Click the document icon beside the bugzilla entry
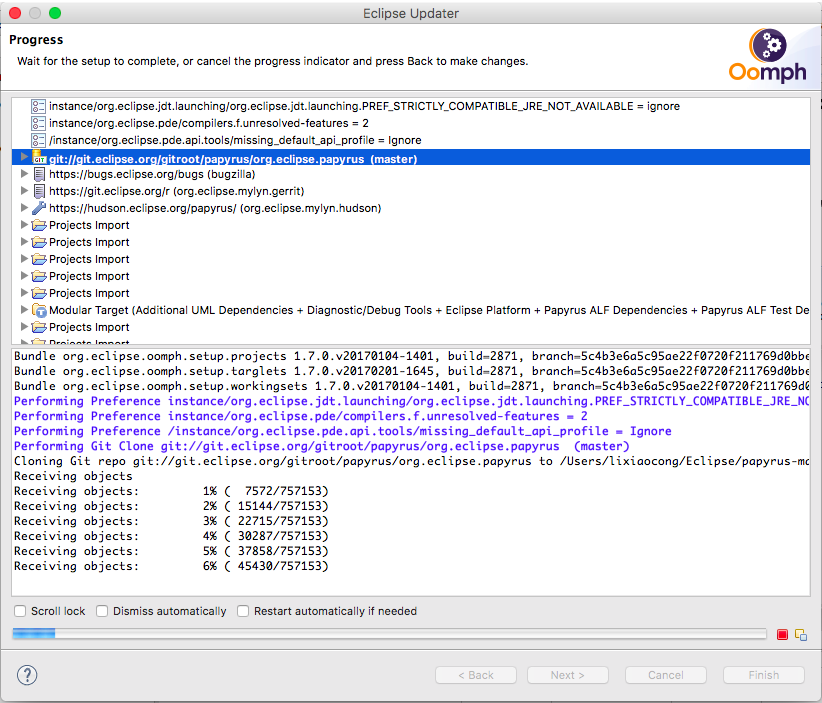The height and width of the screenshot is (703, 822). 39,174
